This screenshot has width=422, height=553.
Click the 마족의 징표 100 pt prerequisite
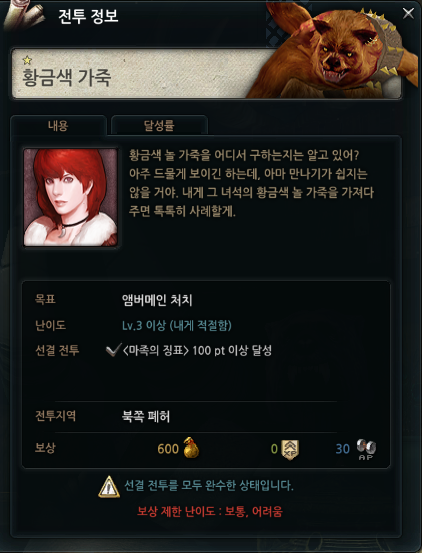197,350
